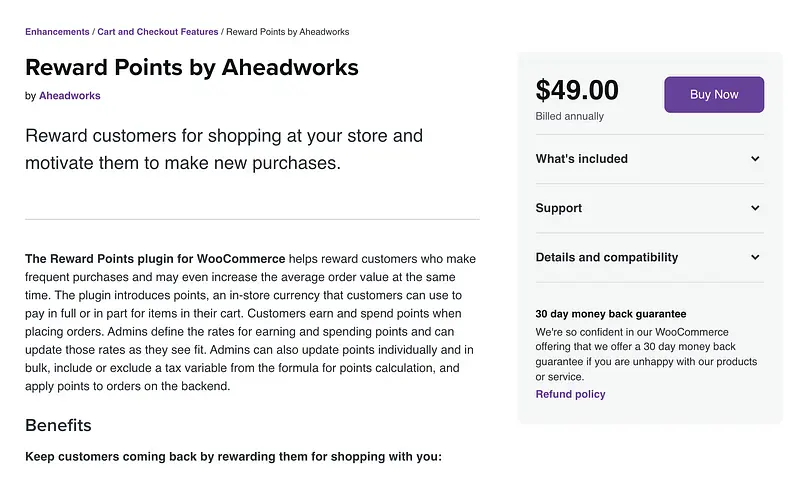Click the Keep customers coming back line

click(x=233, y=457)
